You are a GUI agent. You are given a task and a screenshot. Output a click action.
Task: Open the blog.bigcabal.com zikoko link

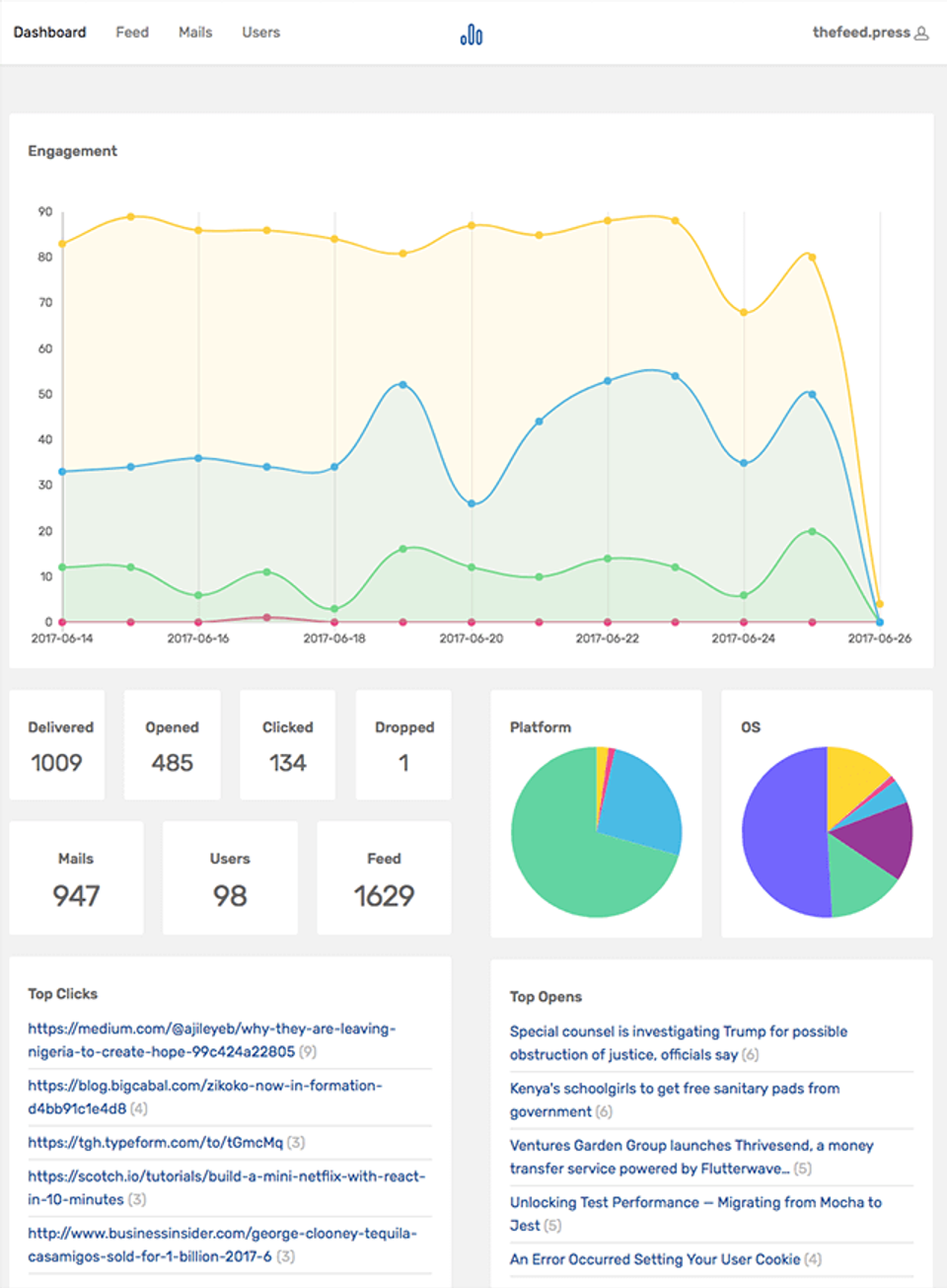coord(204,1097)
